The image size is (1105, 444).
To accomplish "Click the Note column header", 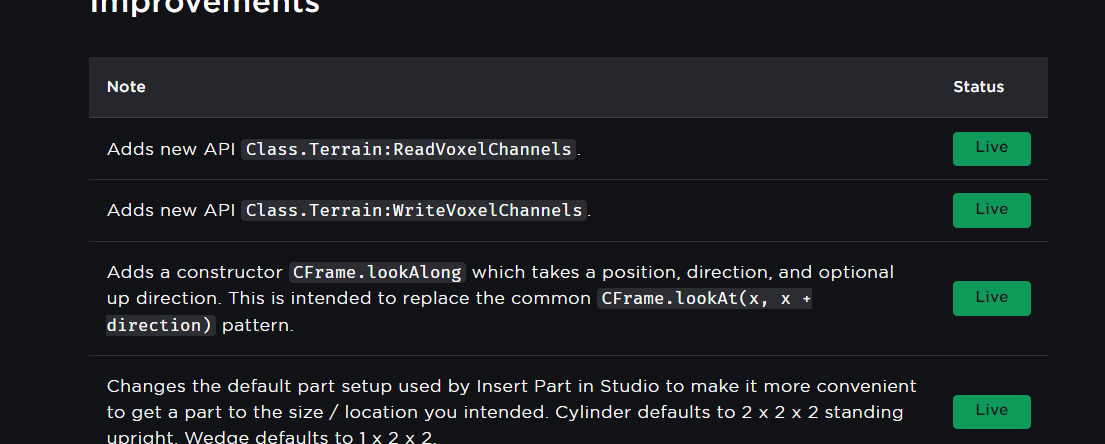I will (x=126, y=87).
